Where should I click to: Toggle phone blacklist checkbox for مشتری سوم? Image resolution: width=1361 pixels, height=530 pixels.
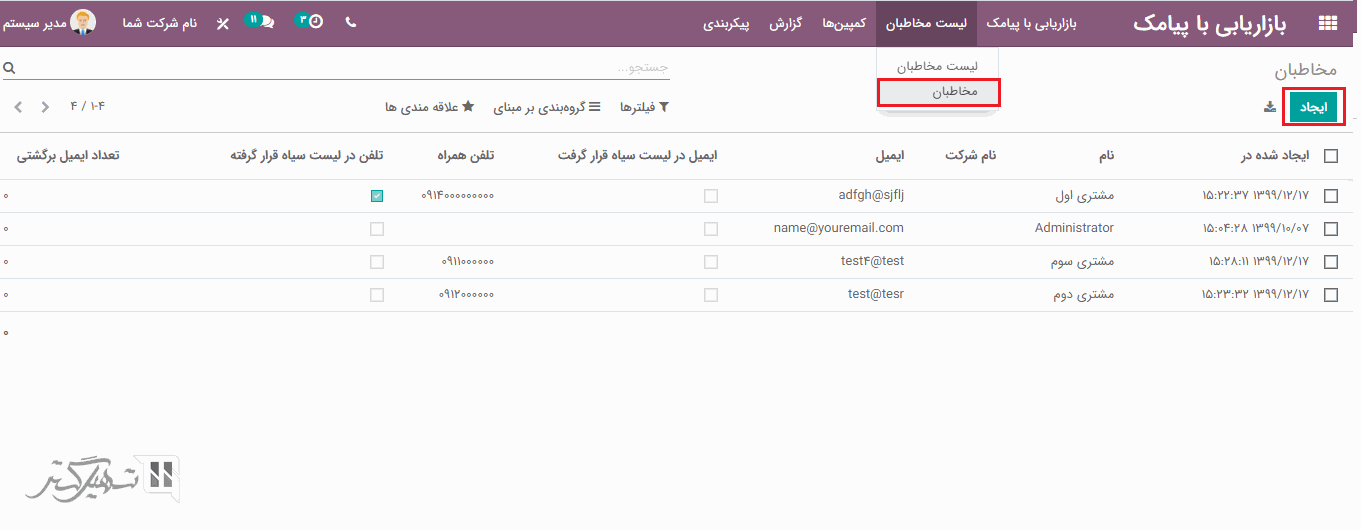click(x=377, y=262)
